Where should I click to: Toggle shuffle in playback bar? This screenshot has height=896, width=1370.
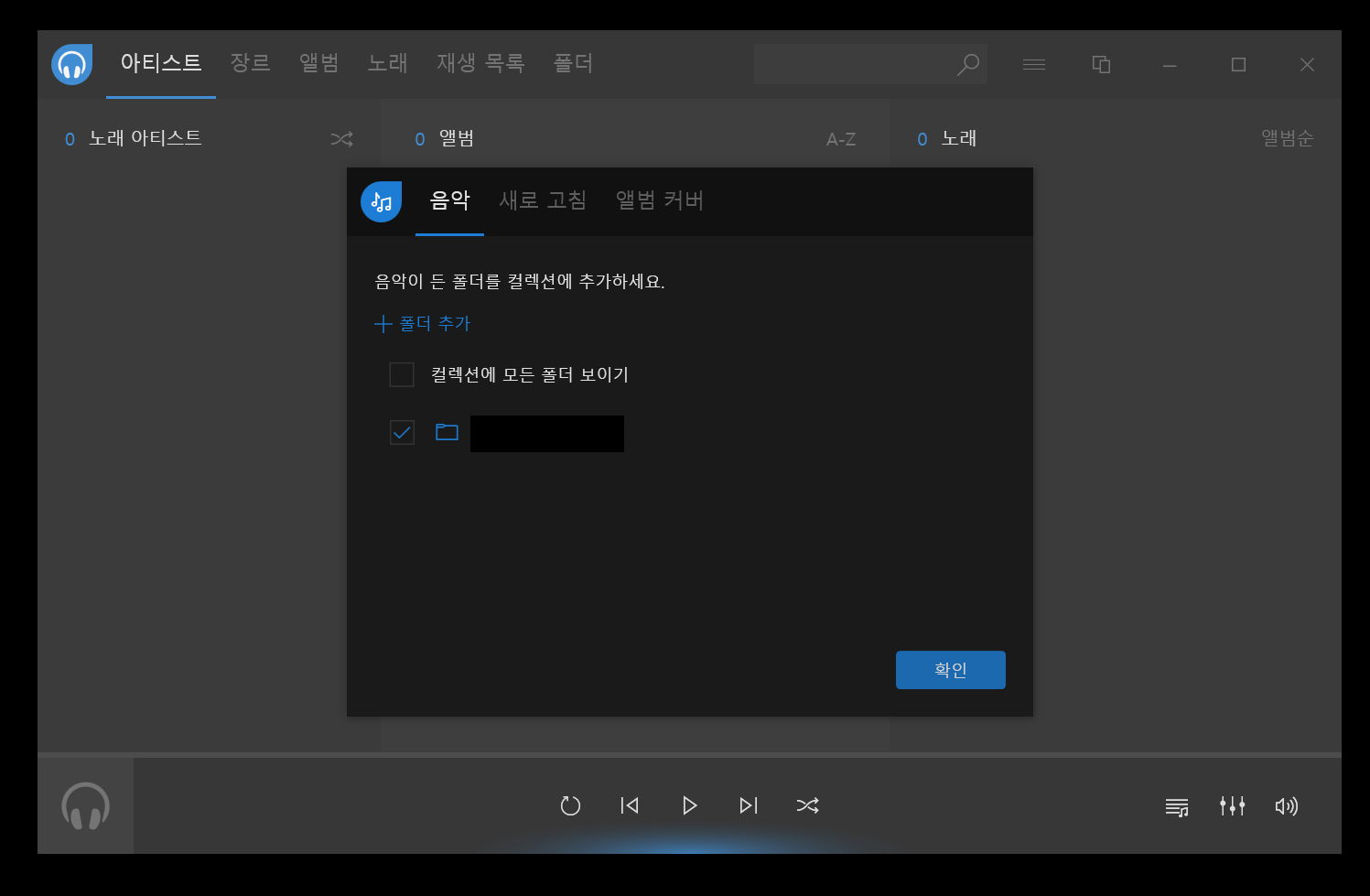[x=808, y=805]
